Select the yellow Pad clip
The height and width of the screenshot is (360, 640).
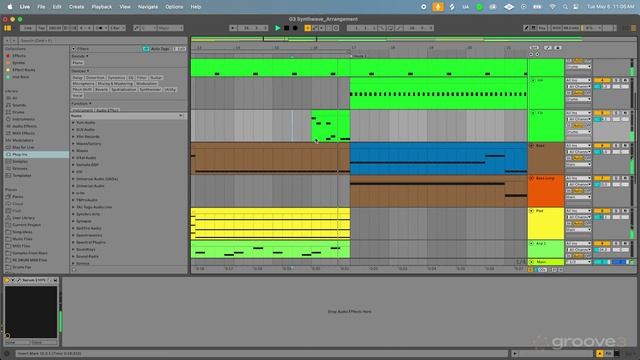pyautogui.click(x=270, y=224)
